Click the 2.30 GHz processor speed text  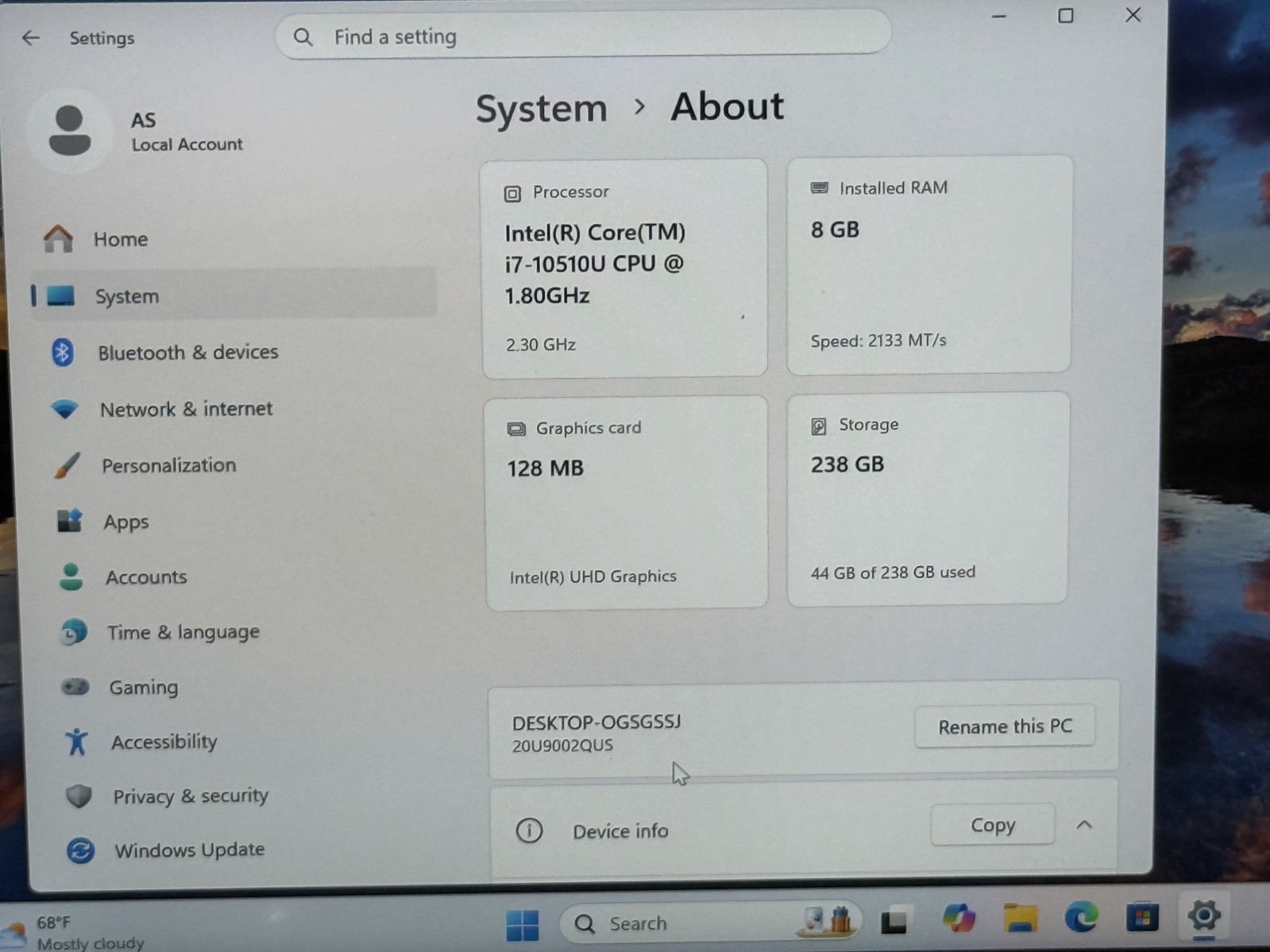pos(541,345)
